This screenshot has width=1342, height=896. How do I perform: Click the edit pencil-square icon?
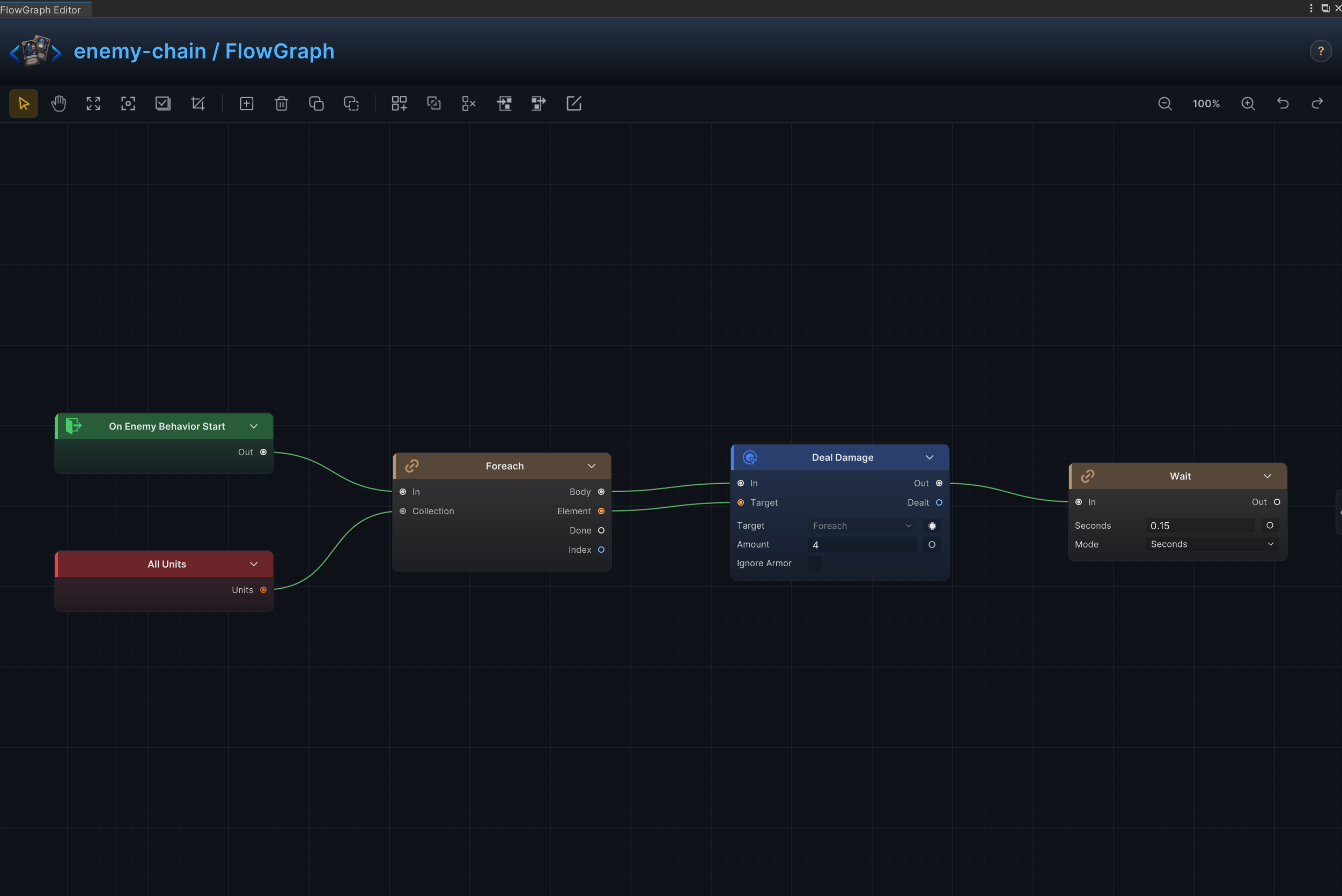[574, 103]
